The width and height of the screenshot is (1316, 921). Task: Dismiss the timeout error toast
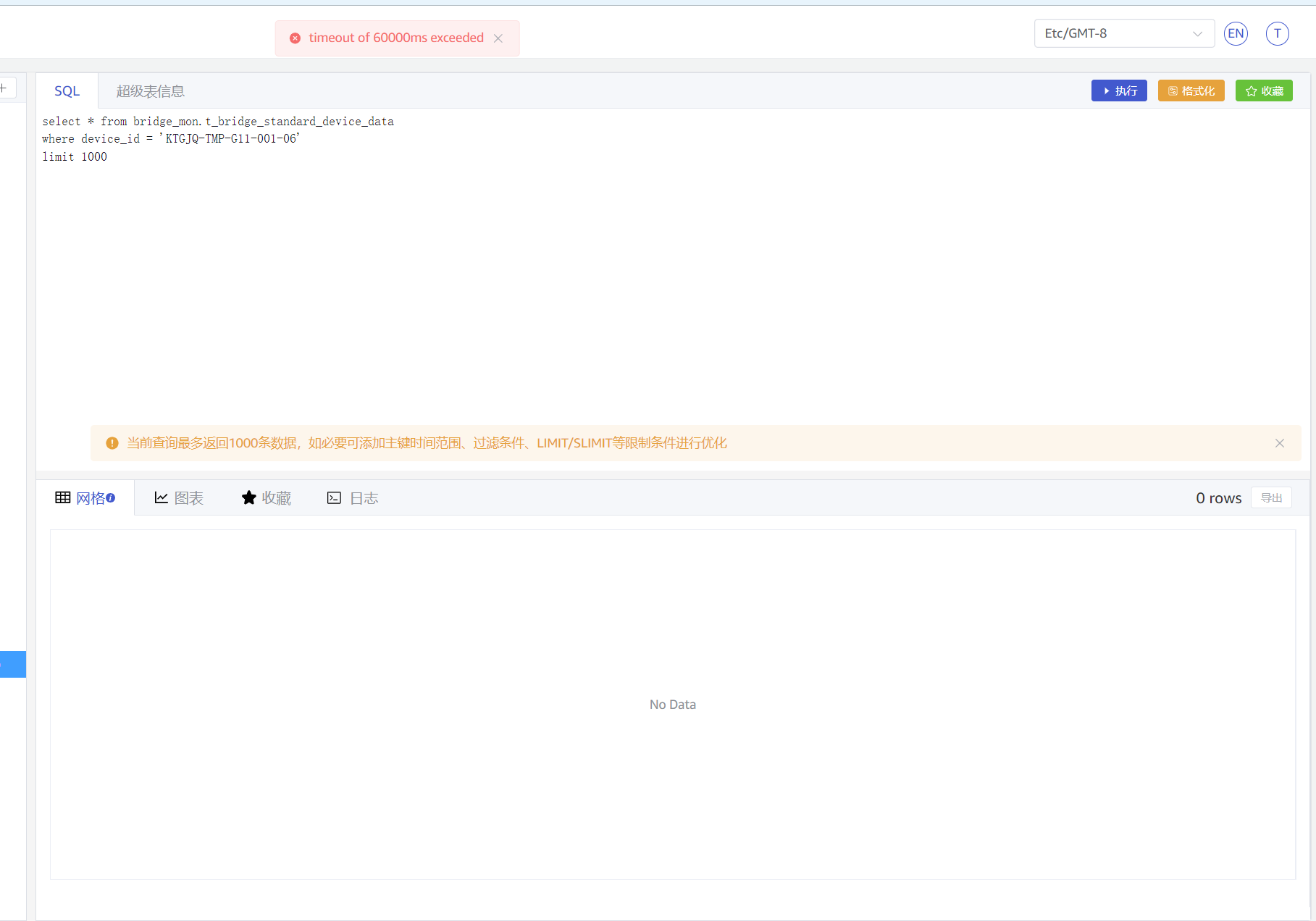[x=498, y=38]
